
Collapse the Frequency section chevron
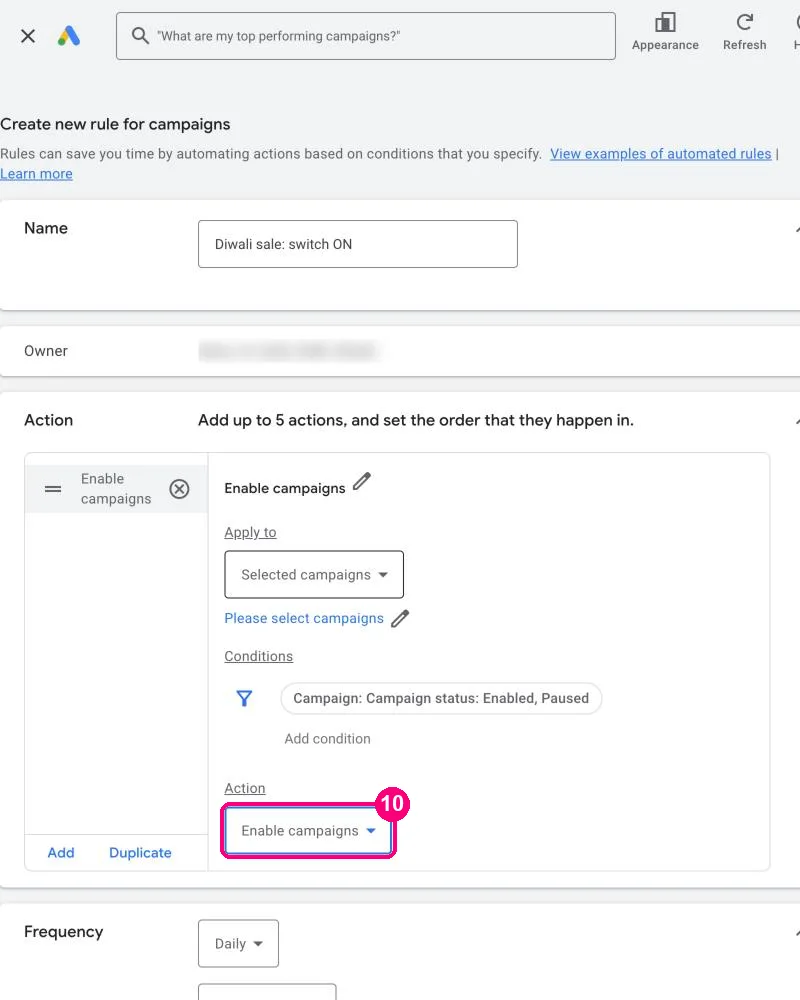(797, 933)
